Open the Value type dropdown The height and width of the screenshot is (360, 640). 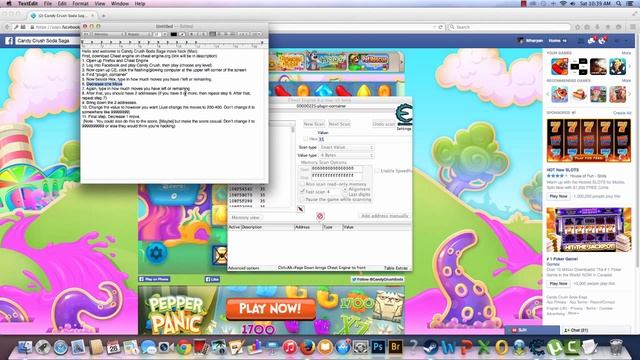click(x=346, y=156)
